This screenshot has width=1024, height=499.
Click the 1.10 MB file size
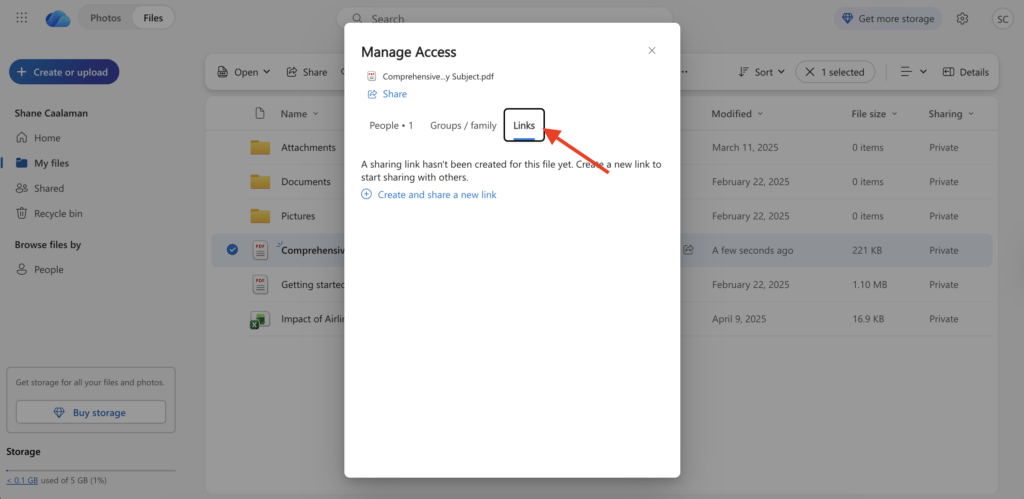(869, 285)
